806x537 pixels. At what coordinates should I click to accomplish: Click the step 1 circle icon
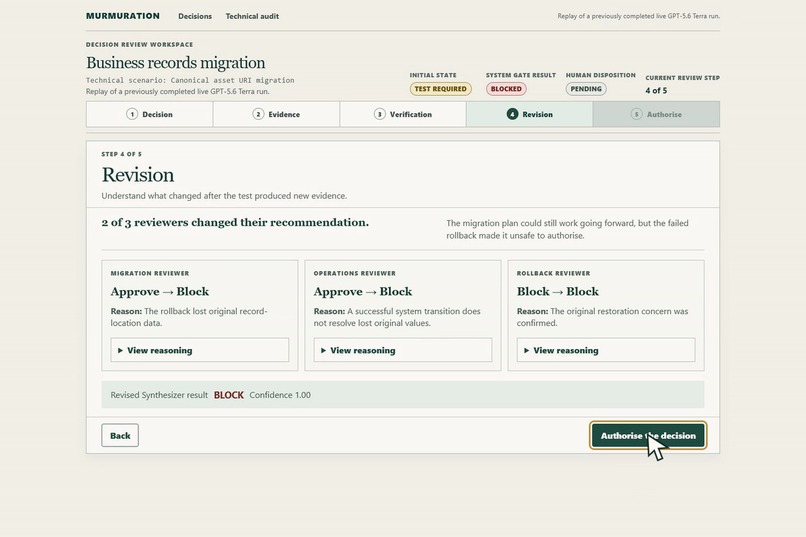pyautogui.click(x=132, y=114)
